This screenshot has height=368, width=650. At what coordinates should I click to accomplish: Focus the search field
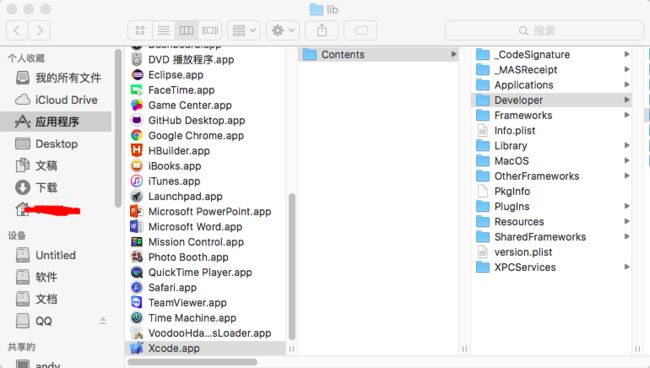click(x=544, y=30)
